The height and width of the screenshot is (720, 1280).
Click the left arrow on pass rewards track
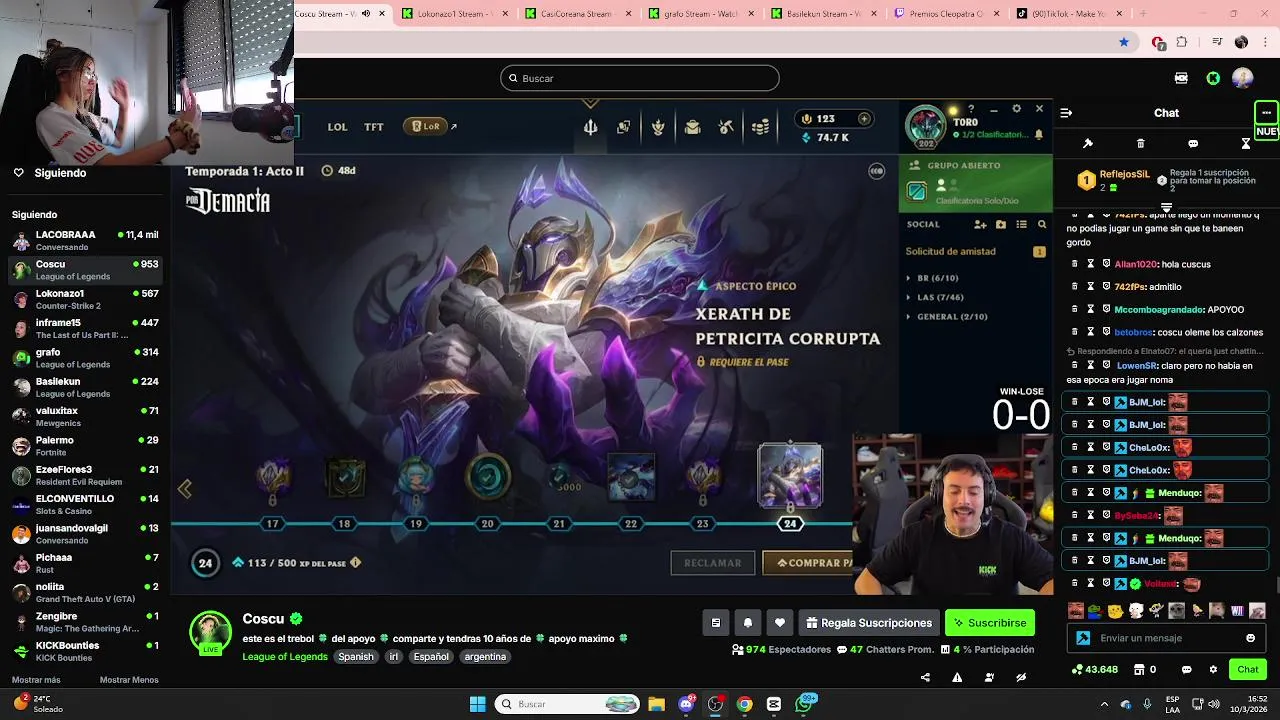(x=185, y=489)
